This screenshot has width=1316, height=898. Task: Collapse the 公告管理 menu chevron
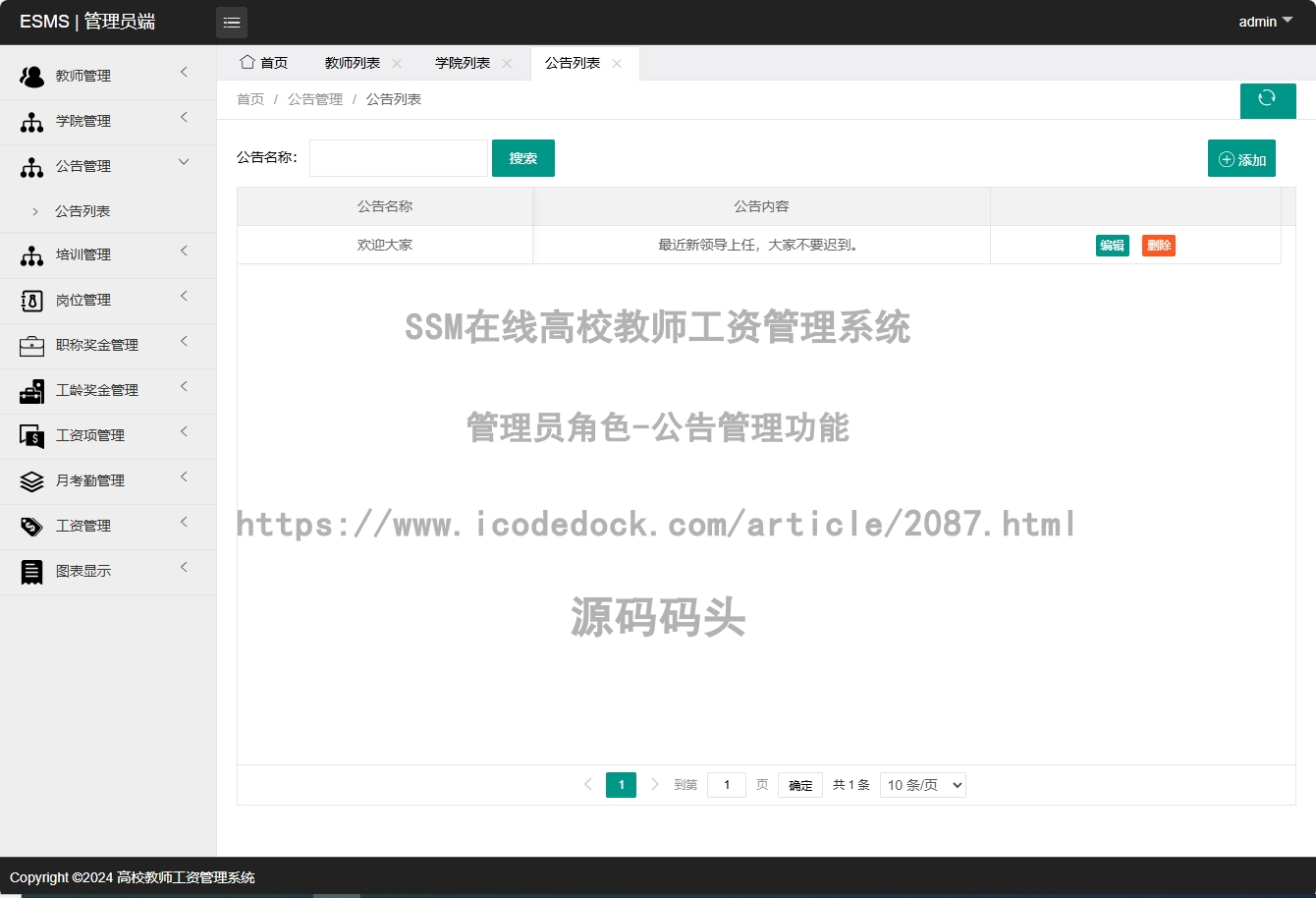click(x=184, y=162)
